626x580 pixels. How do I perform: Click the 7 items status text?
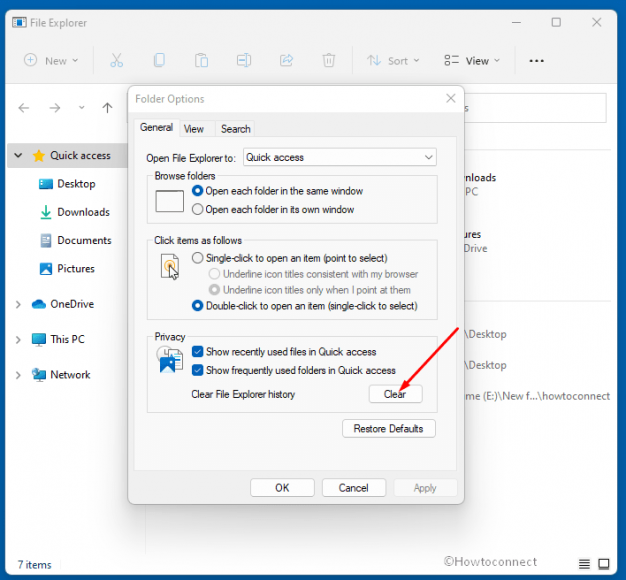pos(34,564)
